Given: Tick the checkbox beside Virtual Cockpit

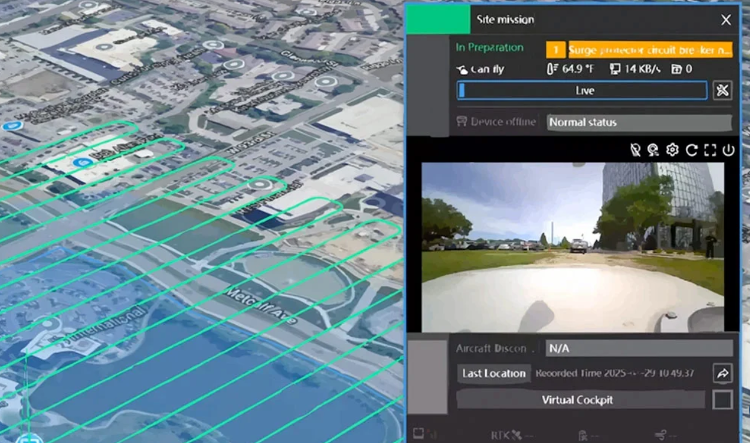Looking at the screenshot, I should point(722,399).
